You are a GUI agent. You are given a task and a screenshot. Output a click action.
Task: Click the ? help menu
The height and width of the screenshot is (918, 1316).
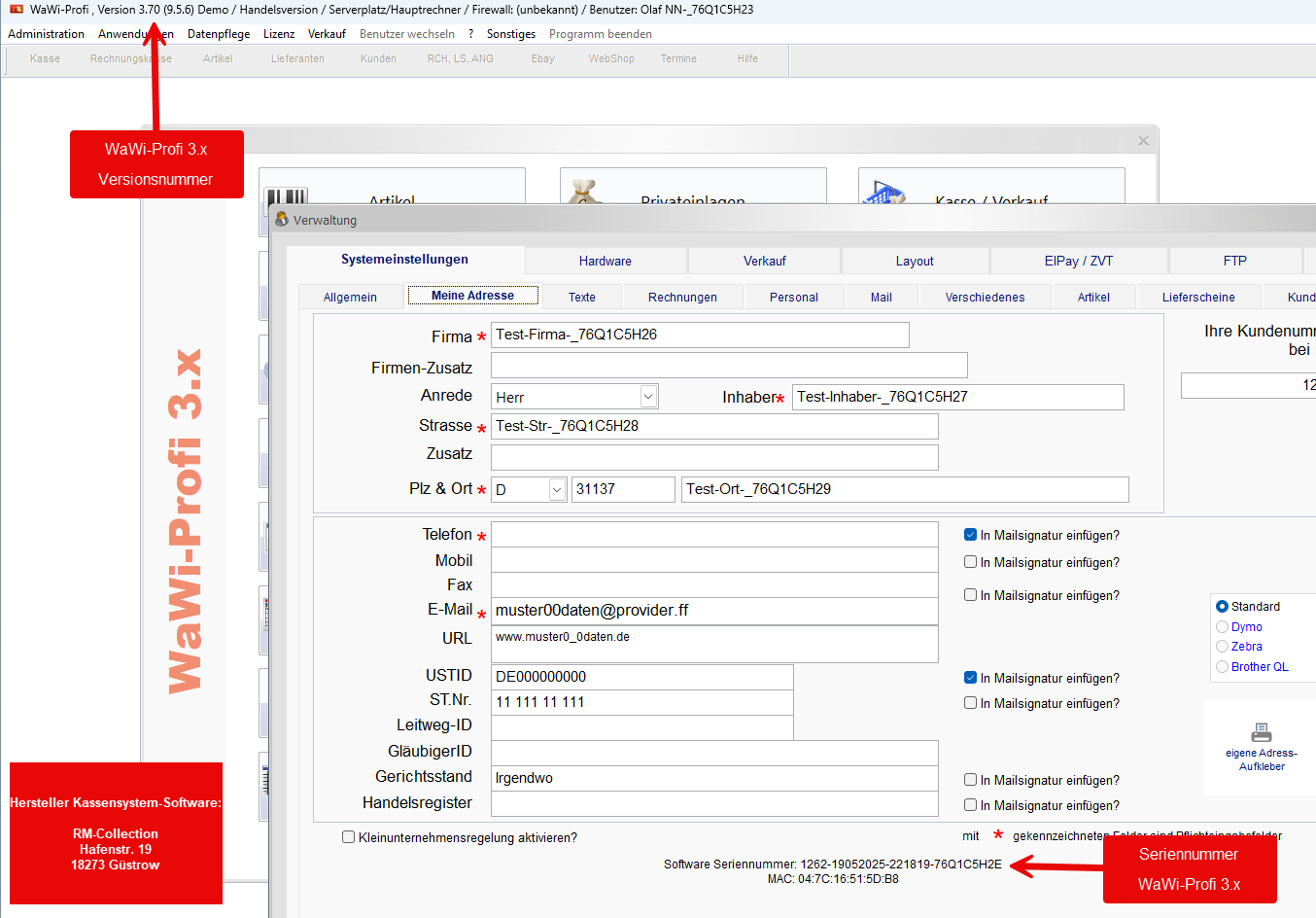[x=471, y=34]
